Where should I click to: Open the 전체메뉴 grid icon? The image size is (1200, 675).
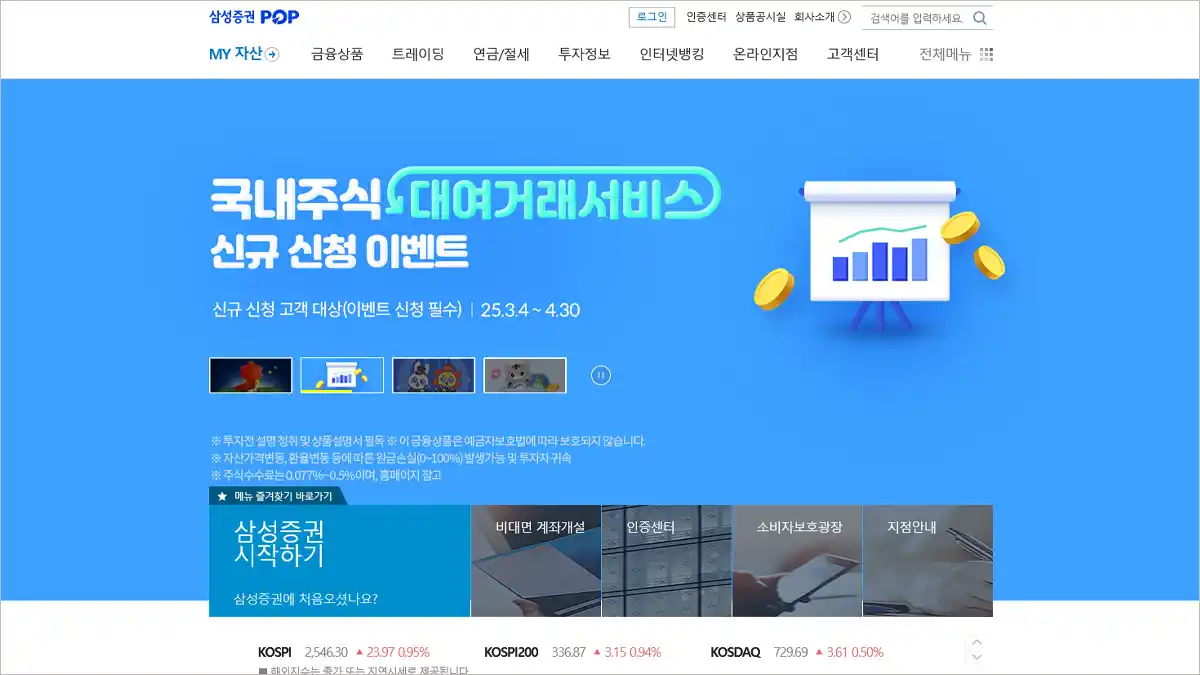point(986,54)
